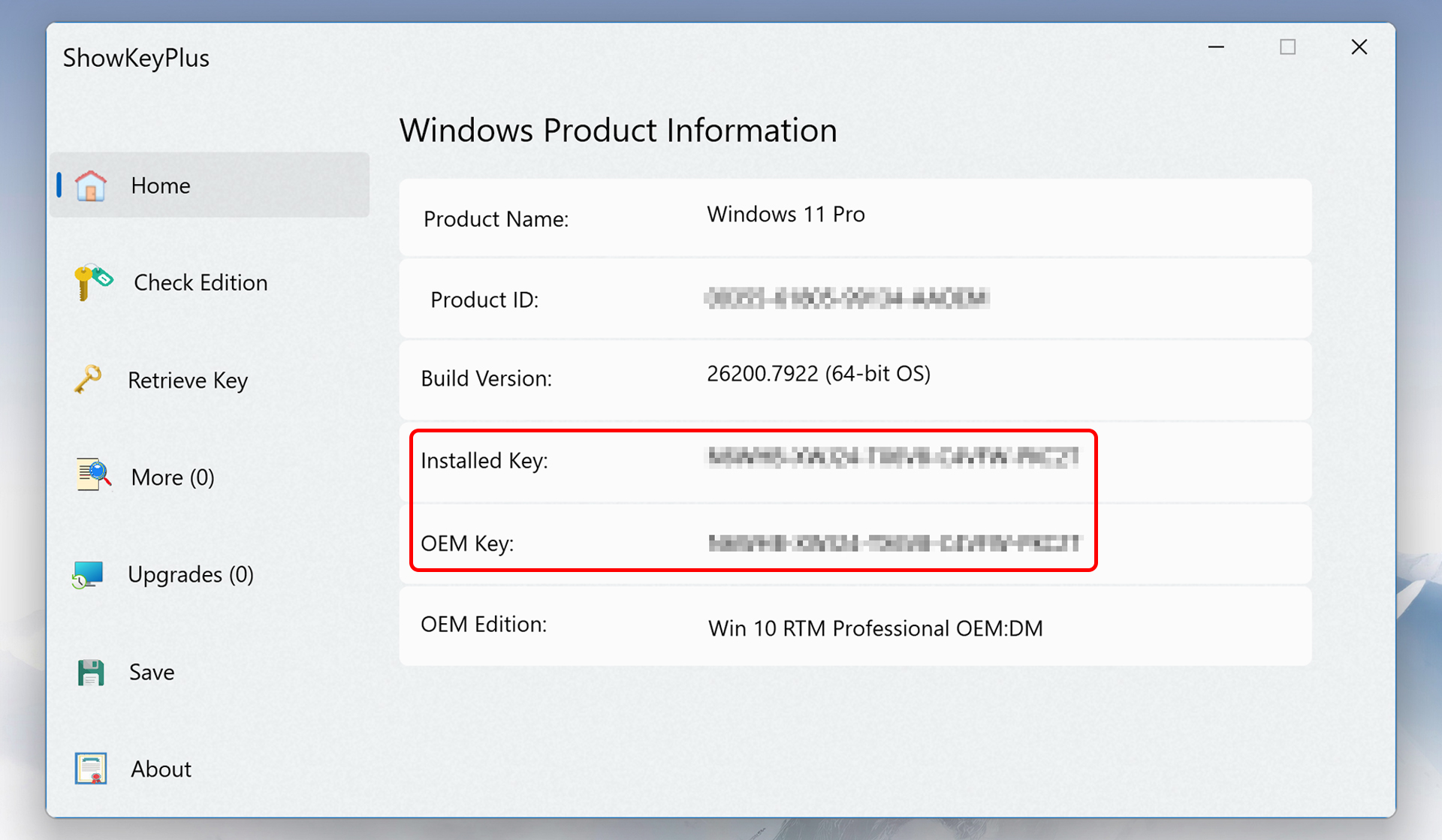Open the About label in sidebar
Image resolution: width=1442 pixels, height=840 pixels.
pyautogui.click(x=161, y=769)
